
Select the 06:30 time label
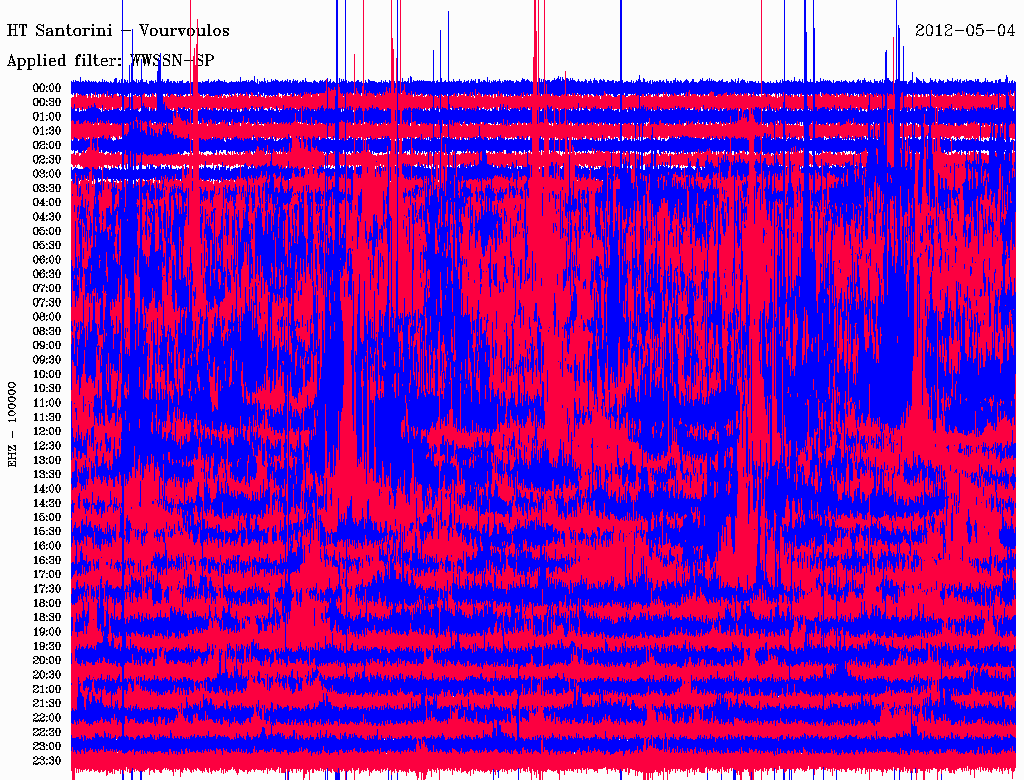[47, 274]
